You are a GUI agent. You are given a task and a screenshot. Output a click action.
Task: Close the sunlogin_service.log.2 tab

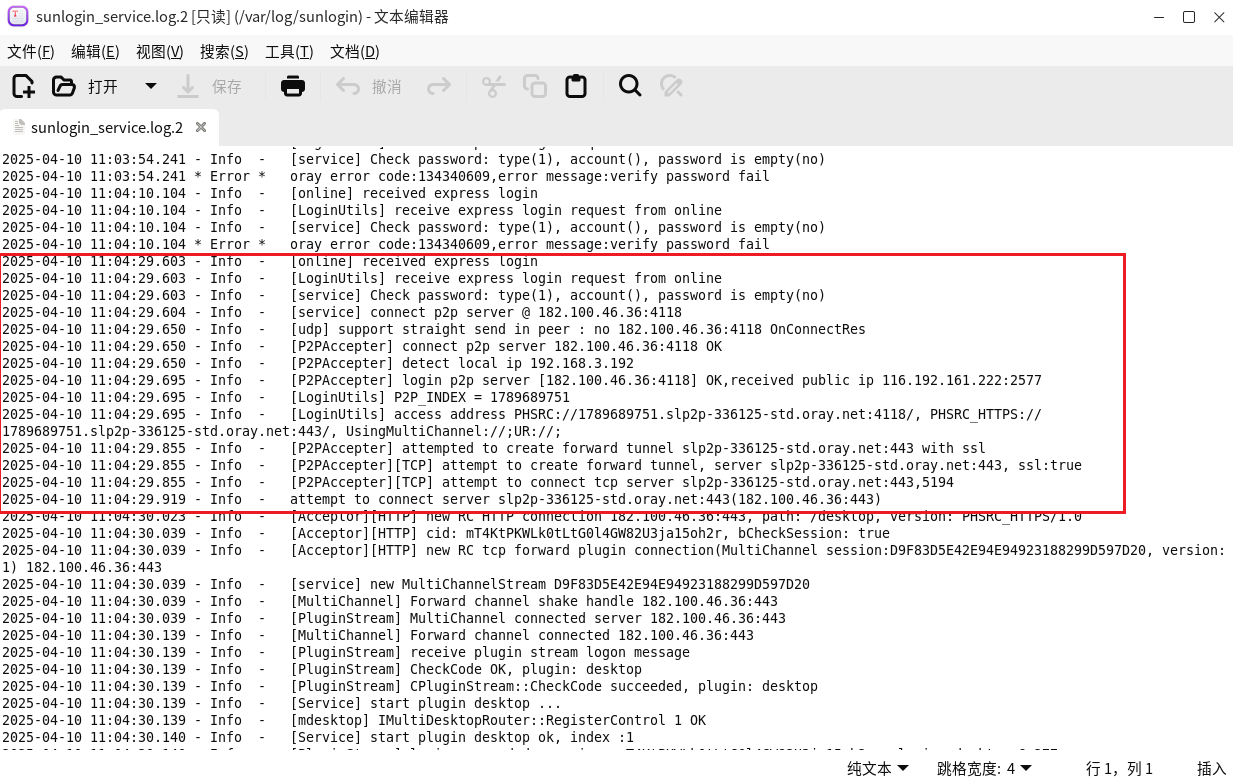click(x=201, y=127)
